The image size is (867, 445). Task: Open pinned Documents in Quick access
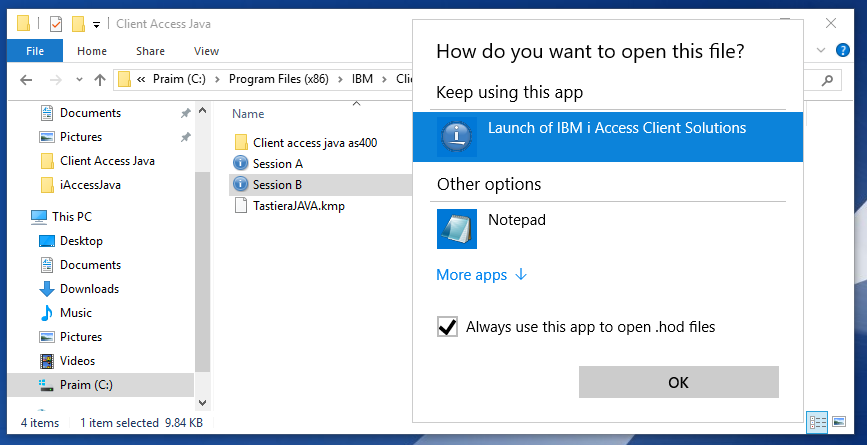coord(90,113)
